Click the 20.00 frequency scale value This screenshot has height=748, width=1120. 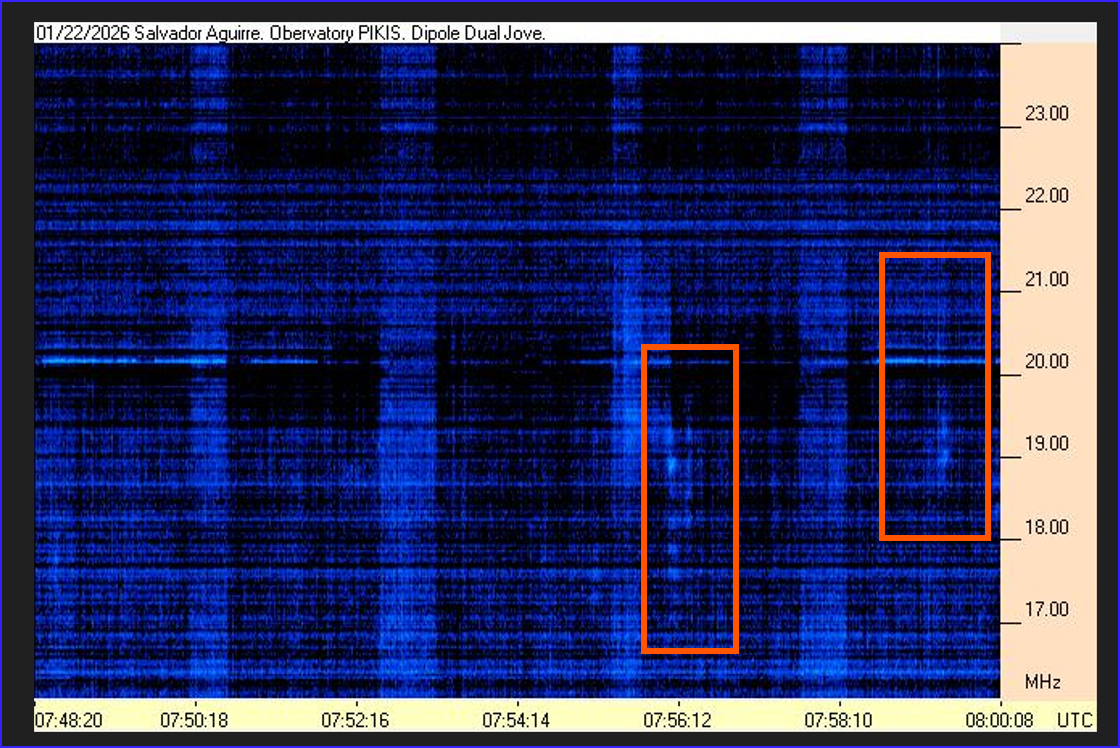click(x=1046, y=361)
